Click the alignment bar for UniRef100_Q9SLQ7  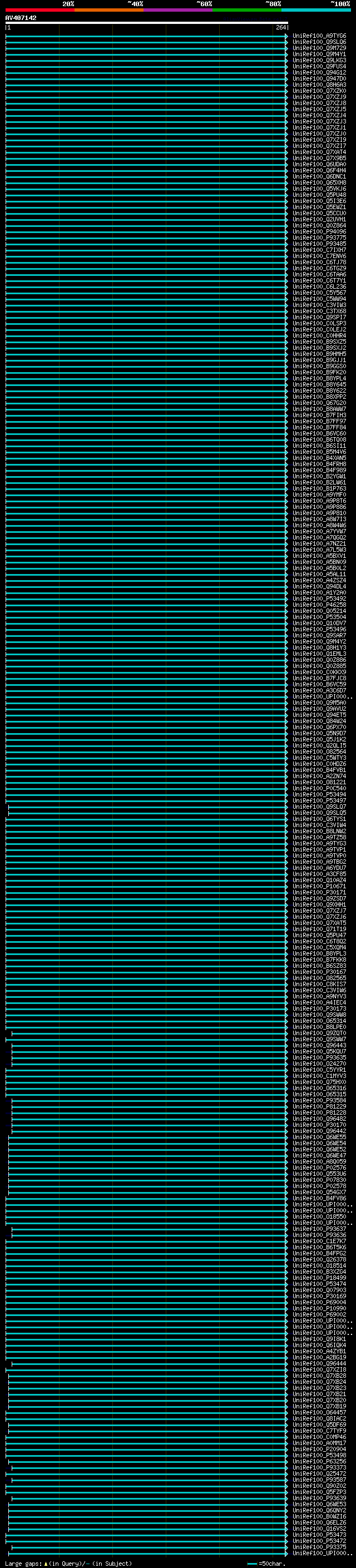click(149, 807)
